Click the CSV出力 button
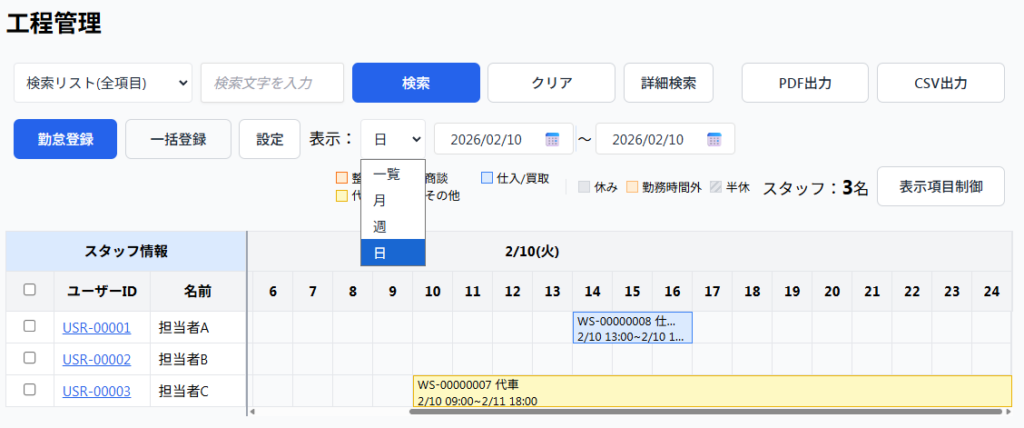 (x=940, y=83)
